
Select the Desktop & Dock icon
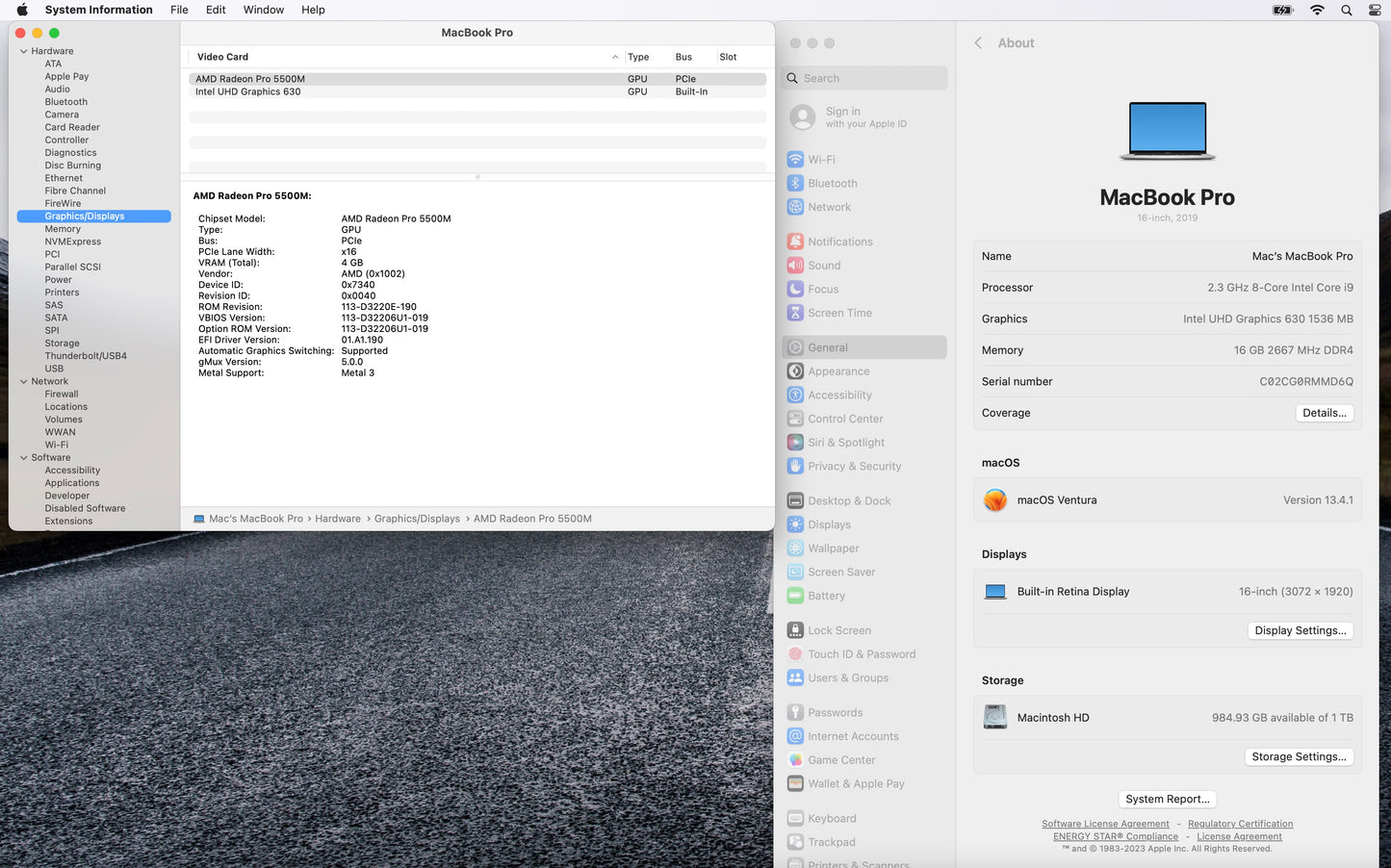pos(795,500)
